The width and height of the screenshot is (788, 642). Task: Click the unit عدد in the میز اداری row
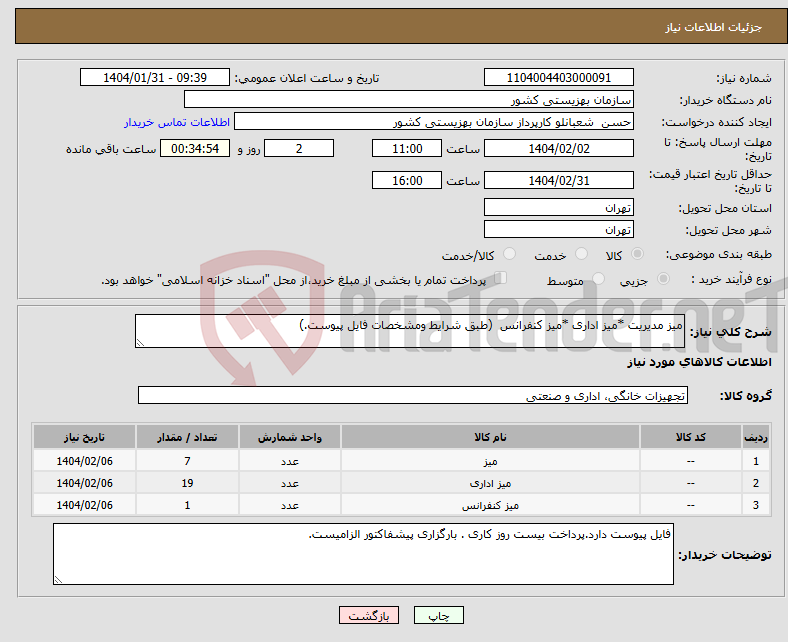[290, 483]
